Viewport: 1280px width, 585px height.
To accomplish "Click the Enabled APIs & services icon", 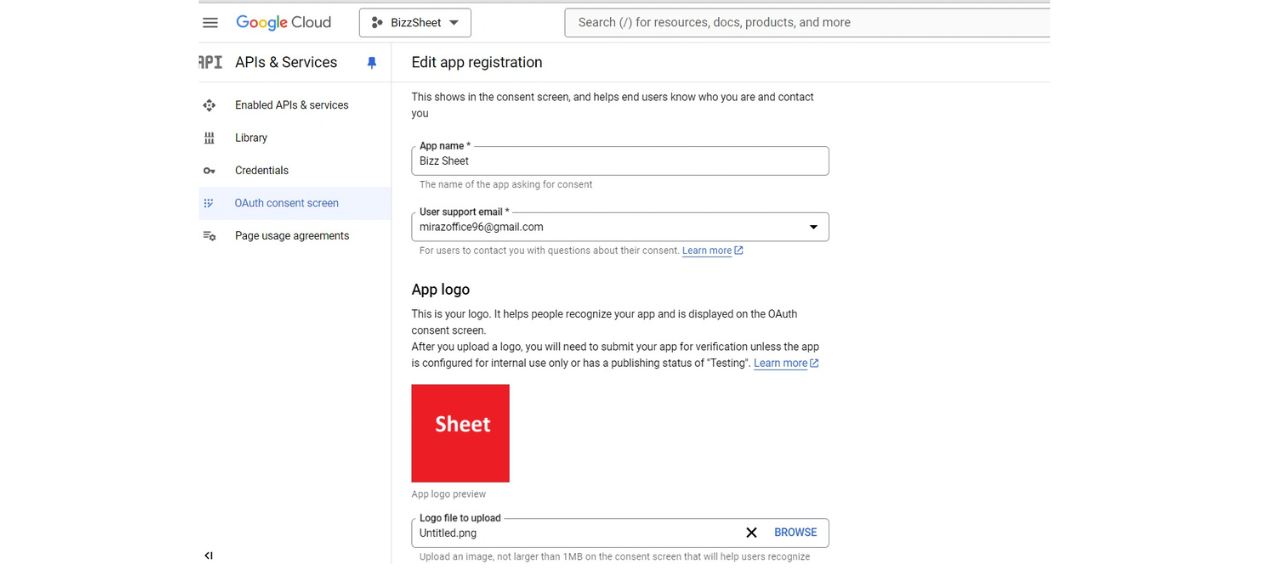I will [x=209, y=105].
